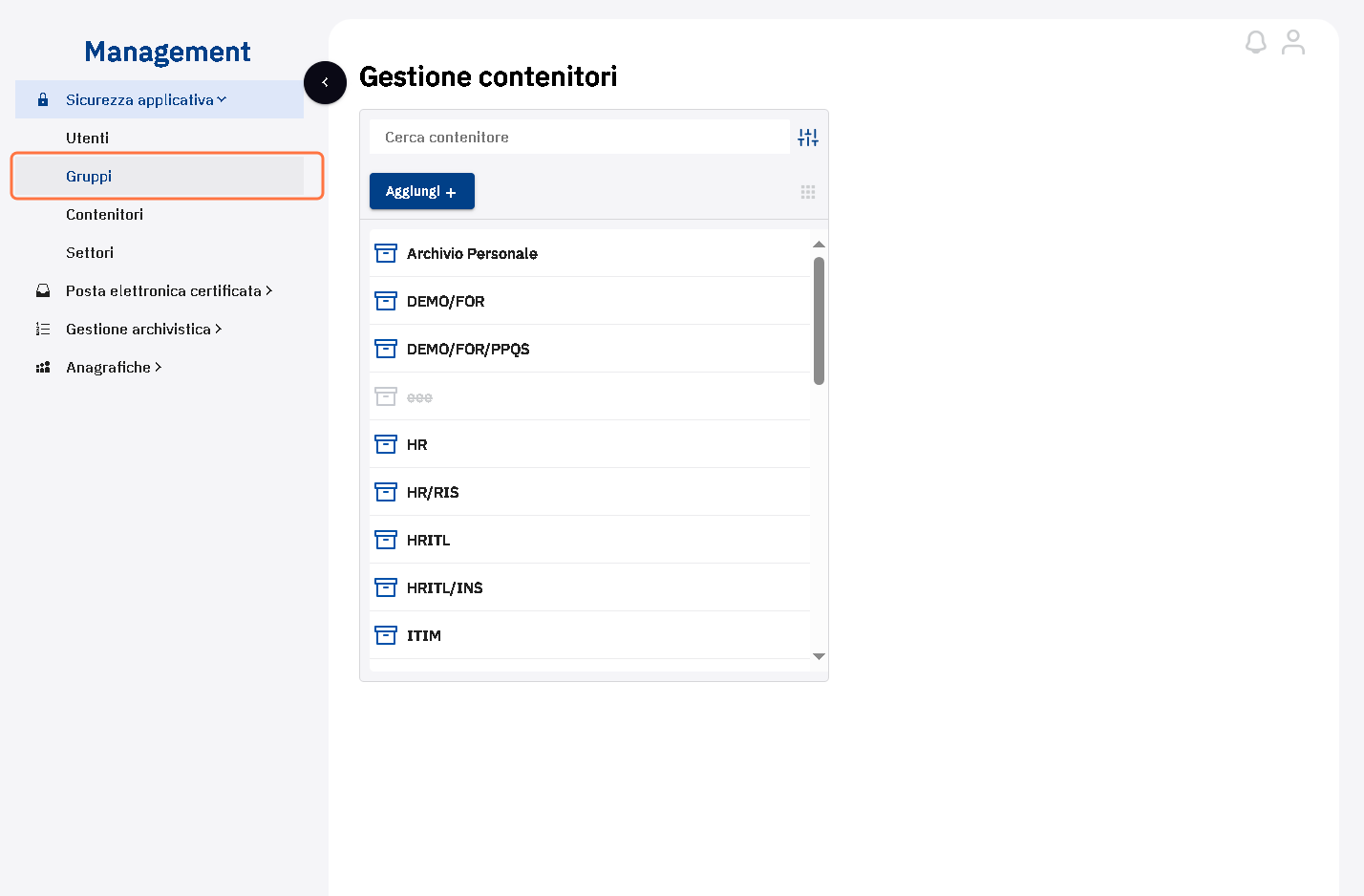The width and height of the screenshot is (1364, 896).
Task: Click the archive icon next to DEMO/FOR
Action: pyautogui.click(x=386, y=301)
